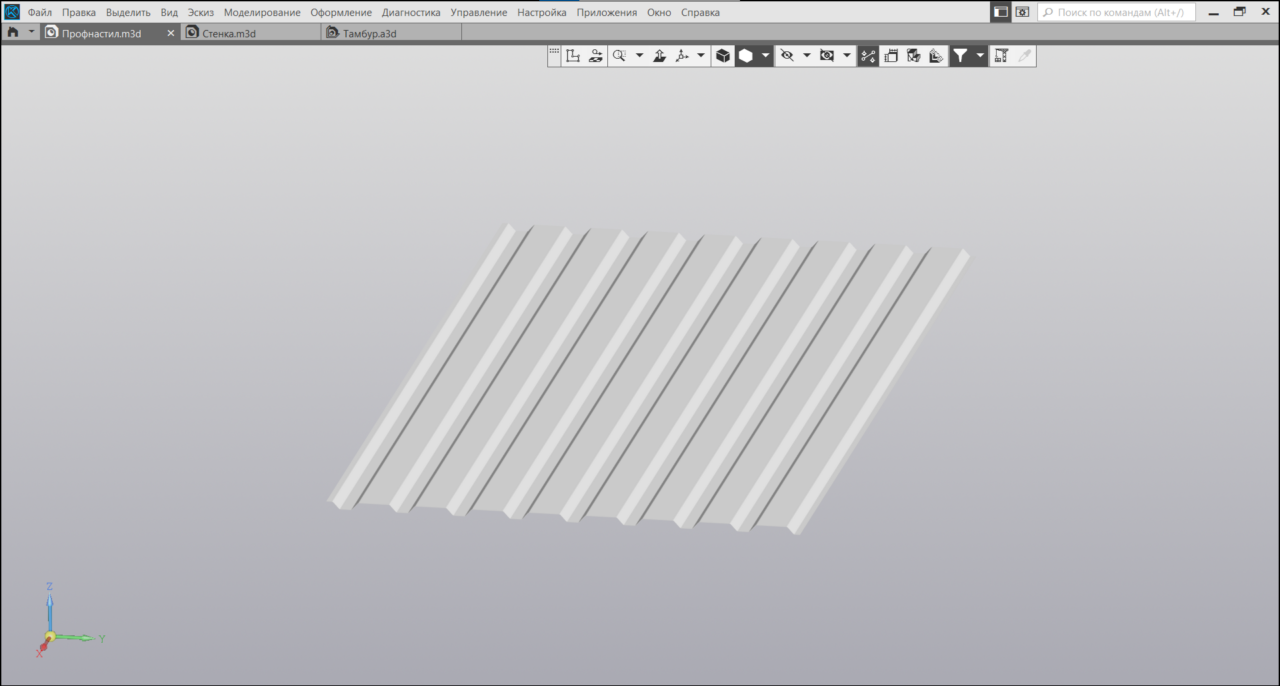Open the Справка menu
1280x686 pixels.
click(700, 12)
